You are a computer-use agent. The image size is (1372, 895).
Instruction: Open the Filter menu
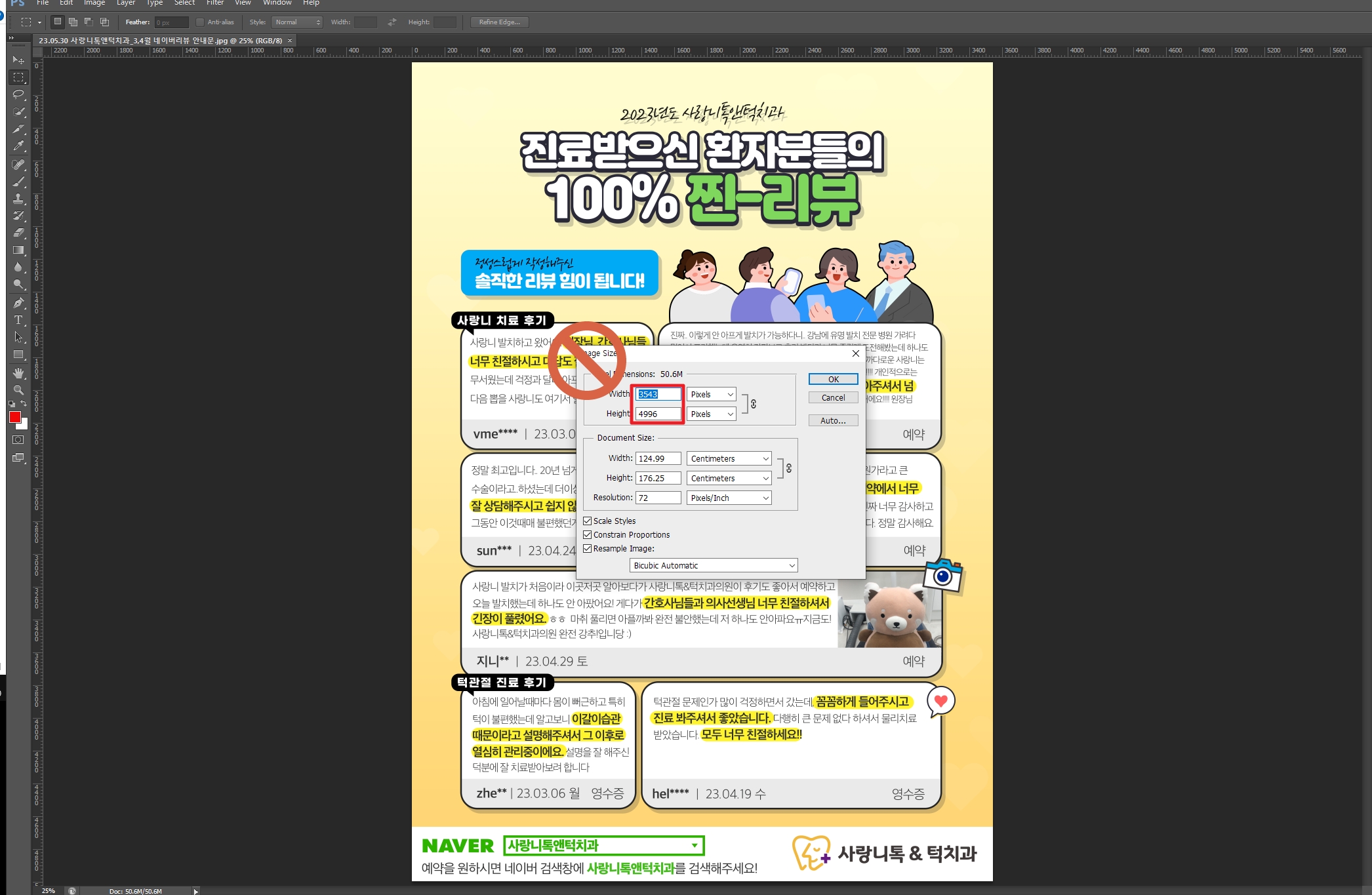pos(215,3)
